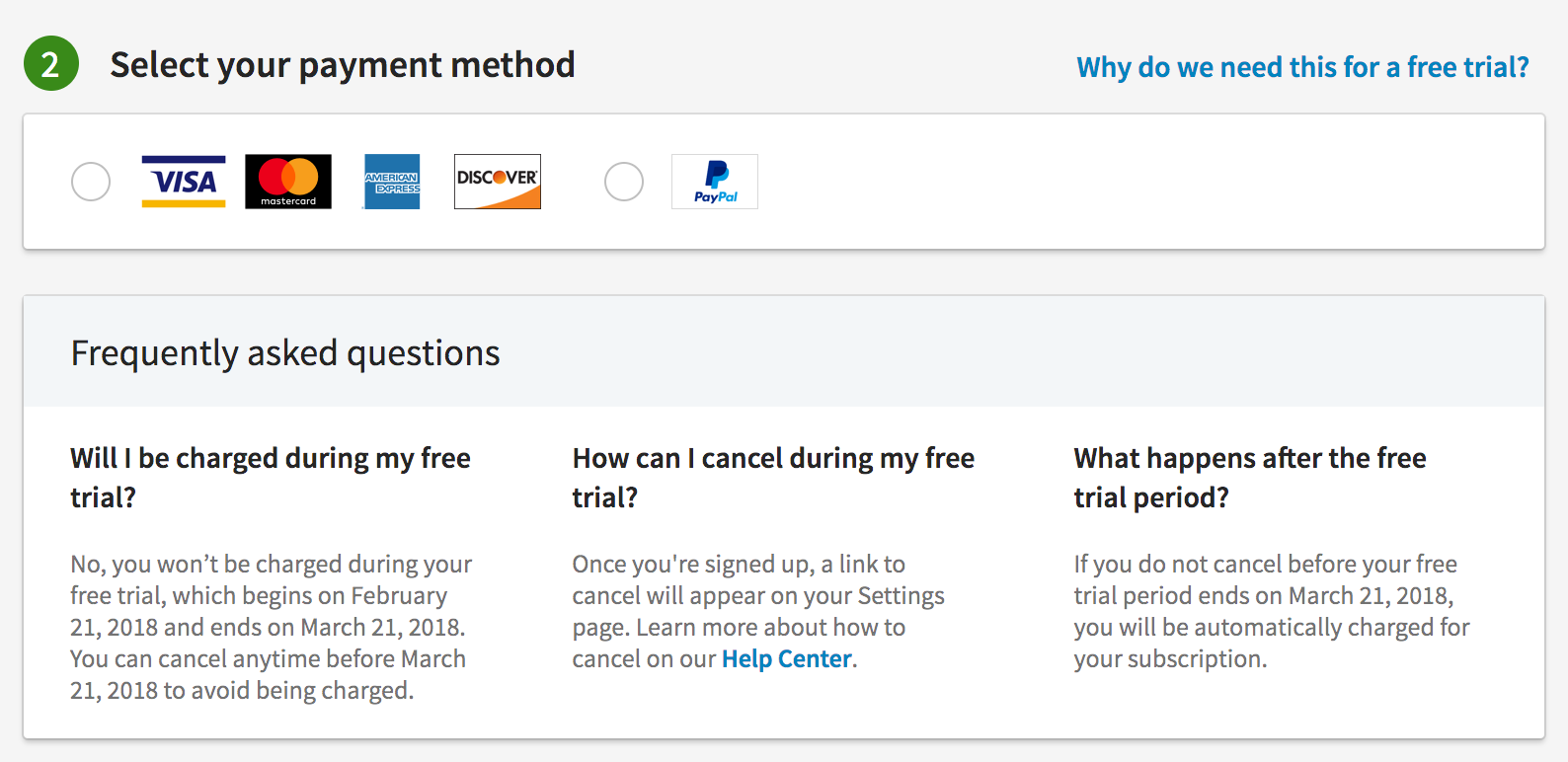Click 'How can I cancel during my free trial?'
Image resolution: width=1568 pixels, height=762 pixels.
click(773, 478)
